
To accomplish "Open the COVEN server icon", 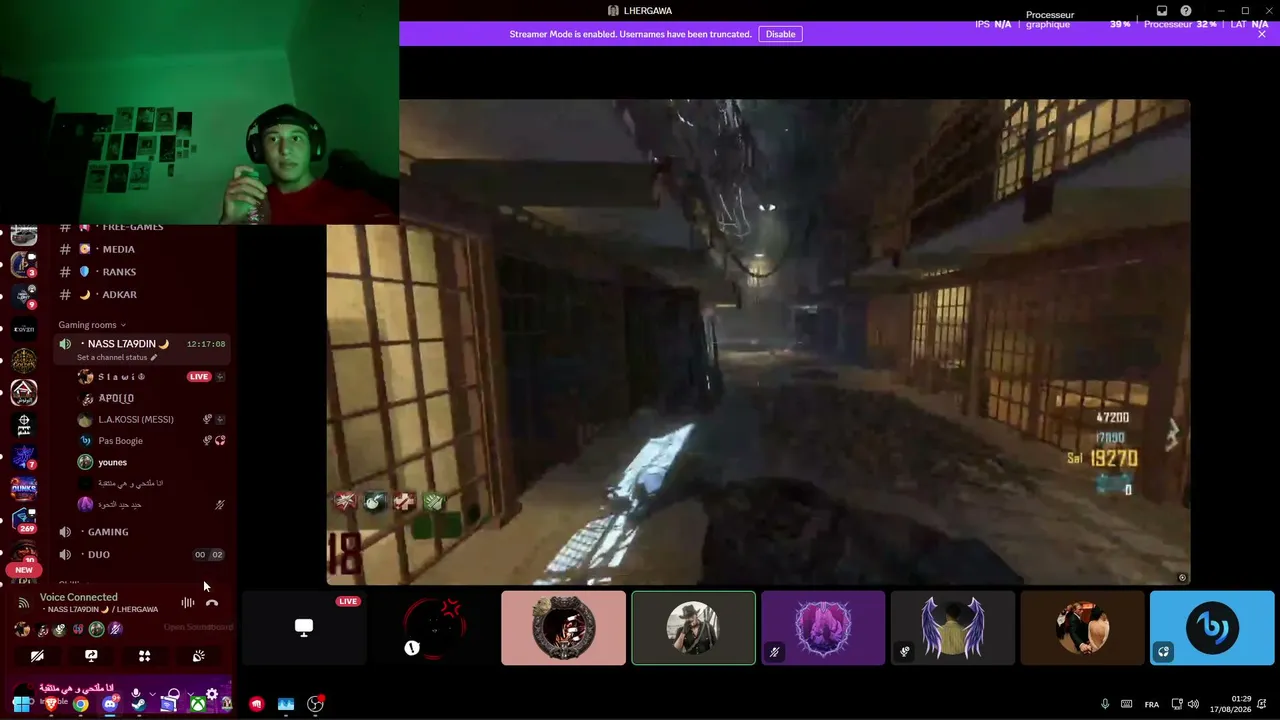I will tap(24, 329).
